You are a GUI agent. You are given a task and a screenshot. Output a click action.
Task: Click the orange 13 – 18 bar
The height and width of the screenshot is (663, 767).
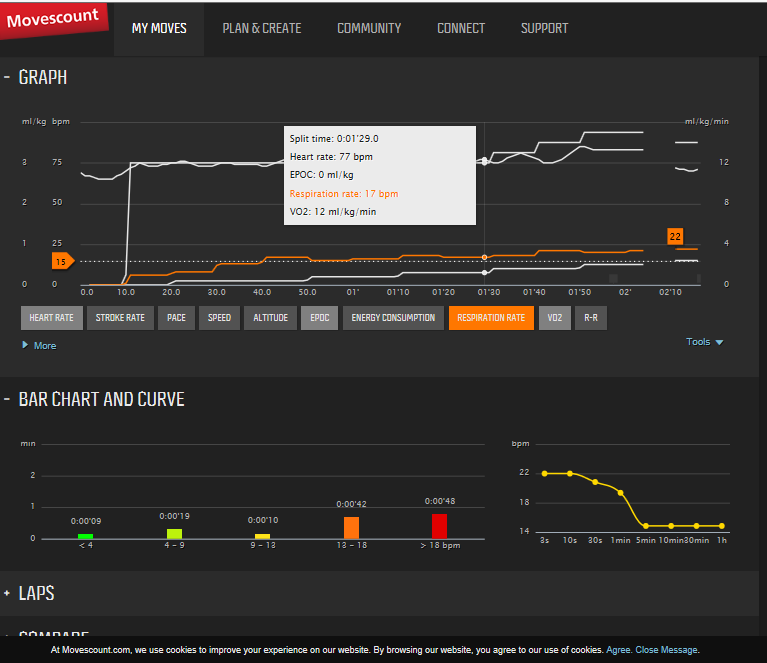[x=351, y=528]
